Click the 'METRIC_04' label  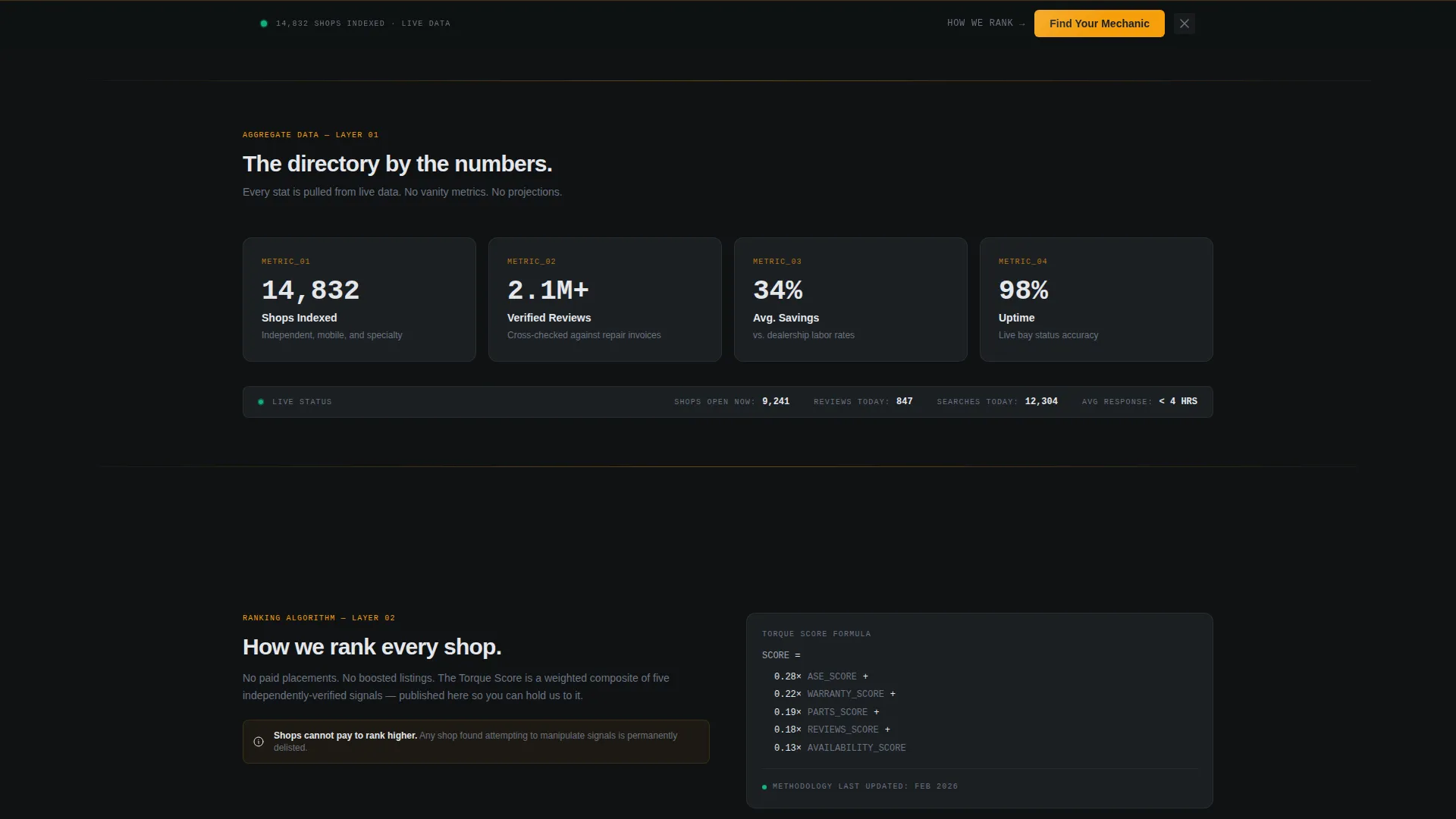pos(1023,262)
